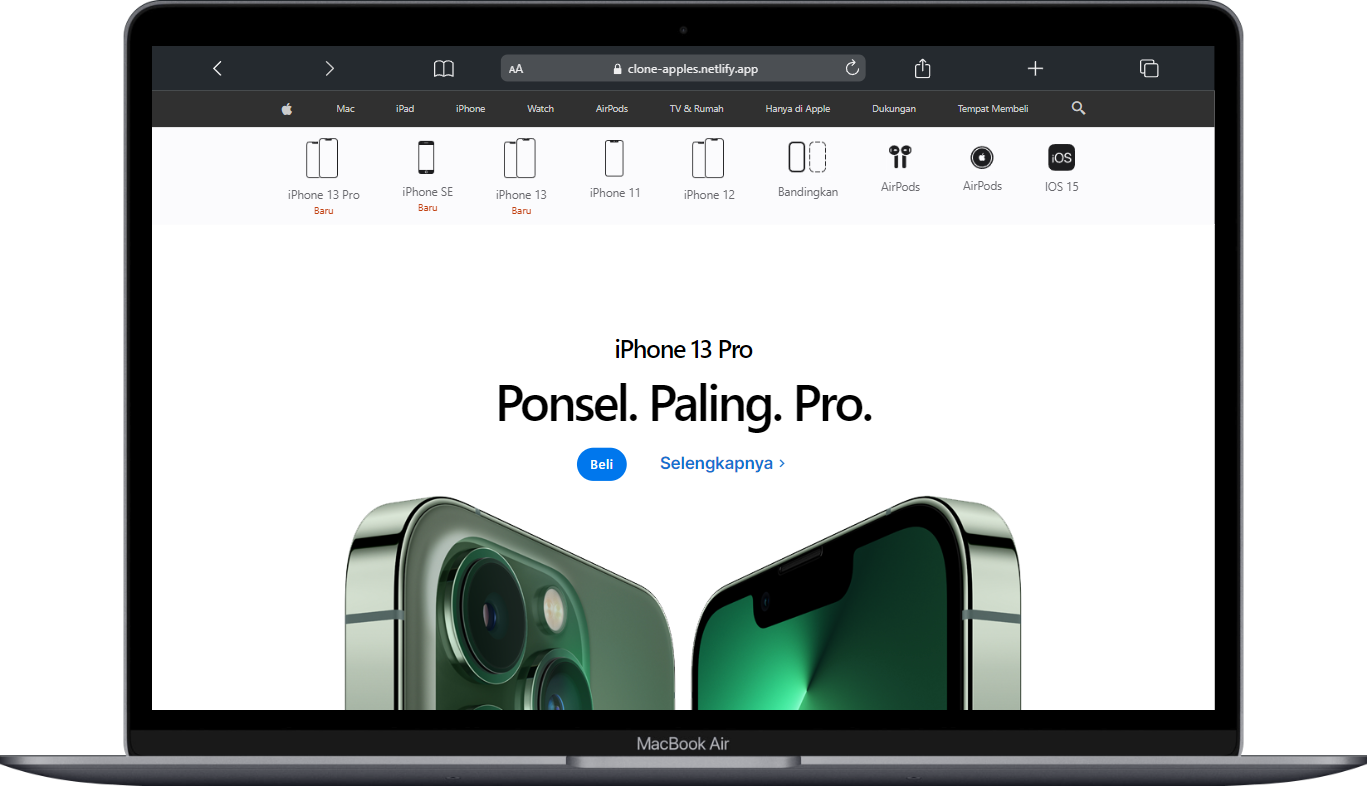Open the Dukungan menu item
1367x786 pixels.
pyautogui.click(x=893, y=109)
